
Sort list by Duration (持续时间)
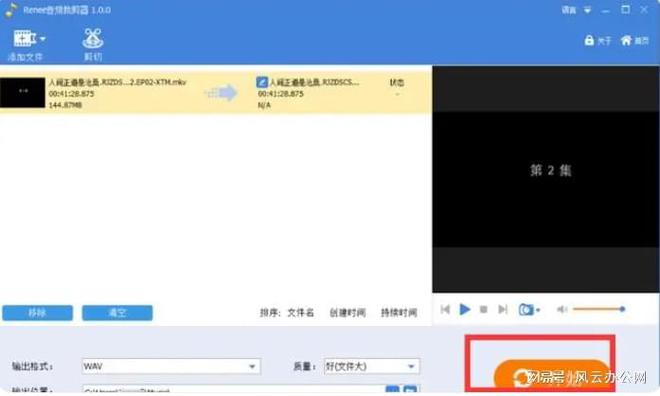click(x=399, y=313)
